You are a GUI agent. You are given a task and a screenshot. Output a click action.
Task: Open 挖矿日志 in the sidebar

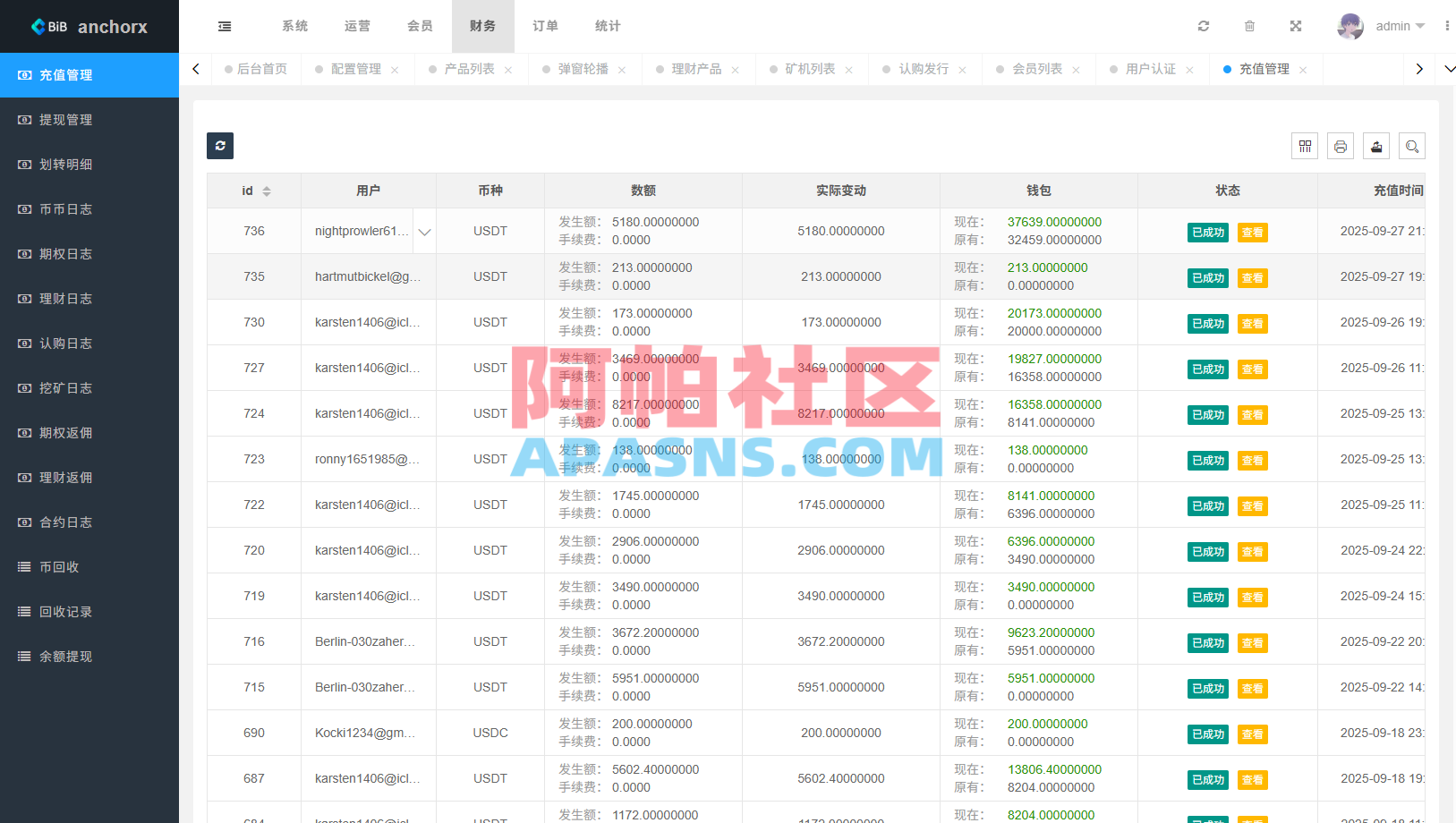[89, 388]
